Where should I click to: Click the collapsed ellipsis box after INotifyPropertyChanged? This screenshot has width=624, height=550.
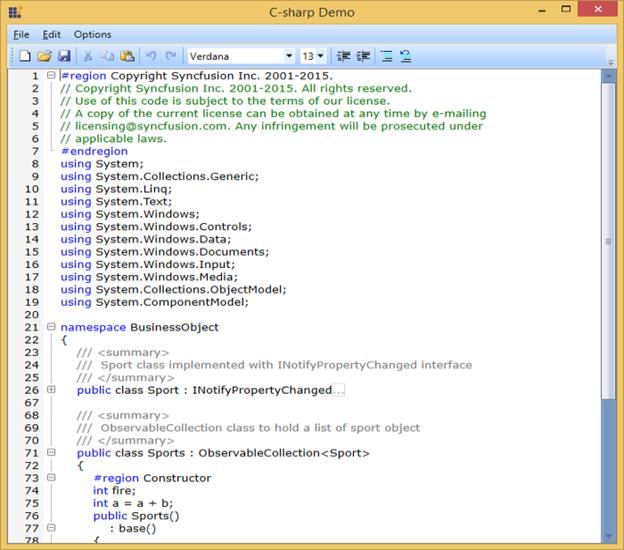pos(339,390)
